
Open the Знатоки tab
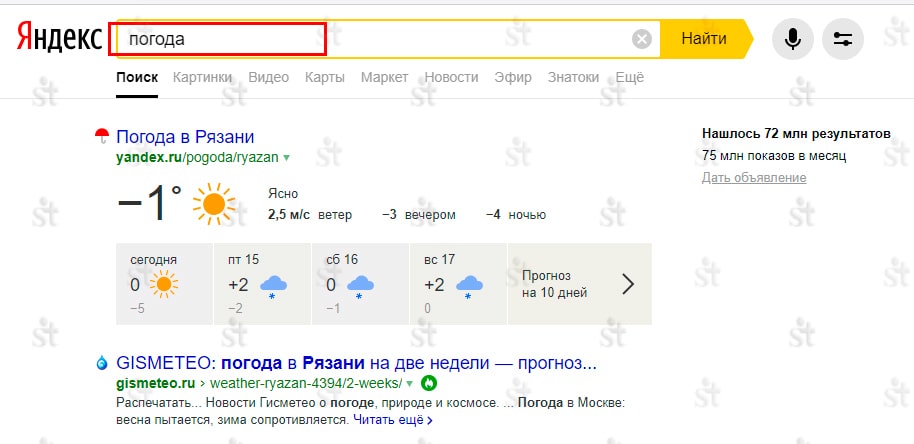[x=573, y=77]
